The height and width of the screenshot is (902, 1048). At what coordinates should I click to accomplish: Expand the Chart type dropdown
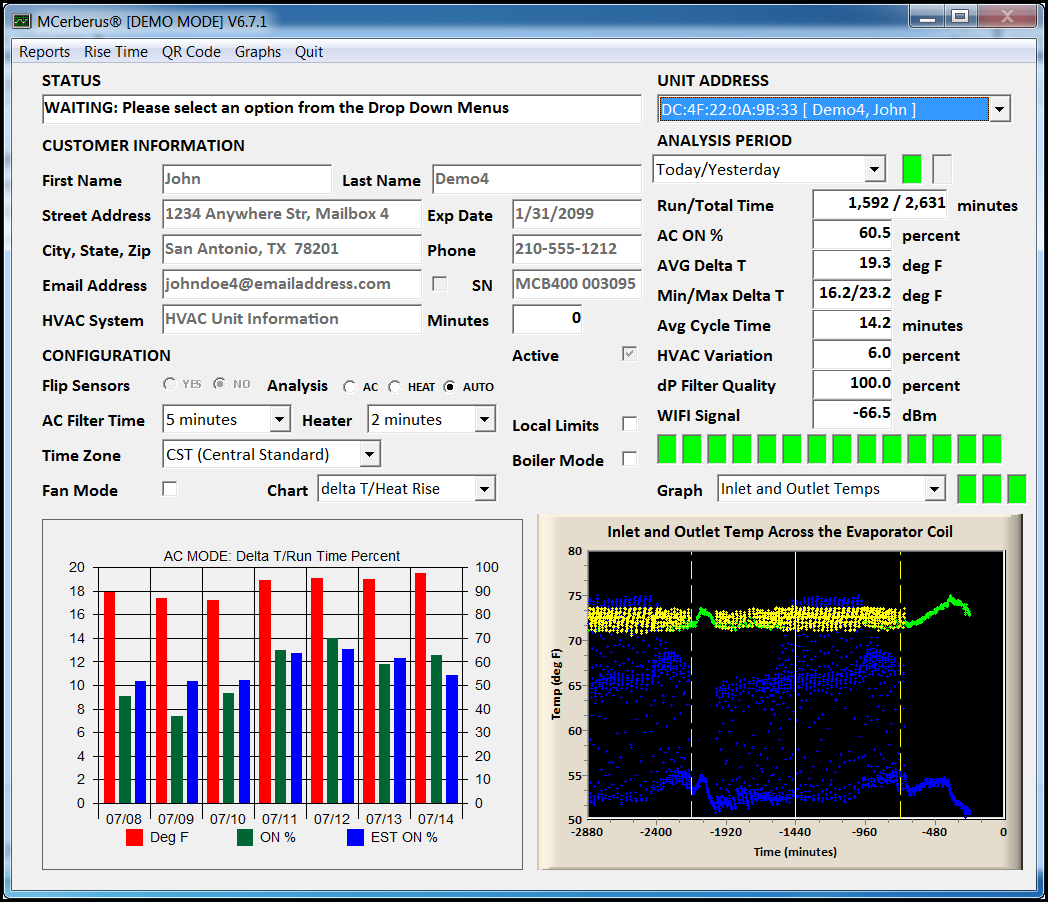click(485, 489)
